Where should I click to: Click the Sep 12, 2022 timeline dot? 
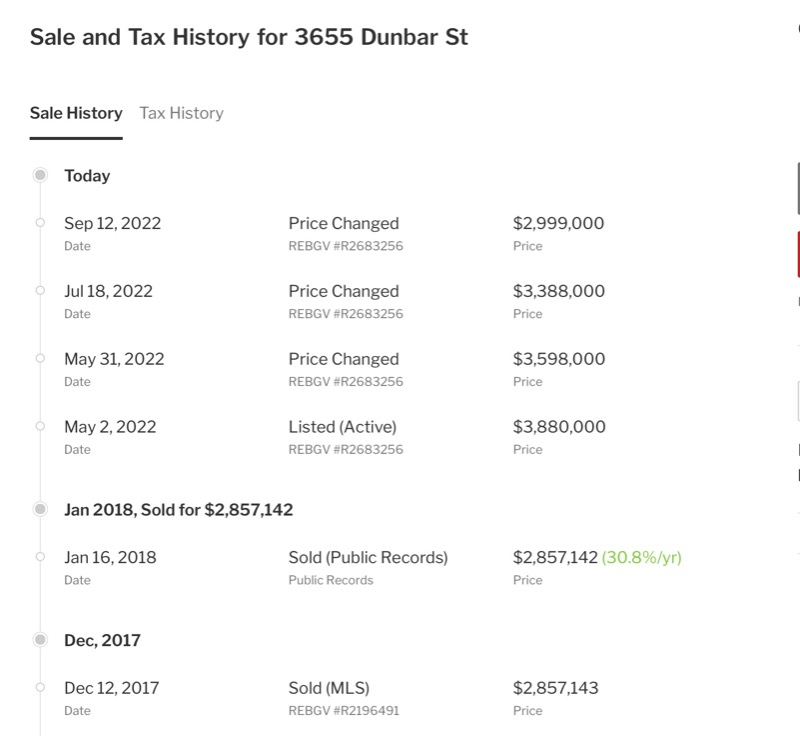(40, 223)
